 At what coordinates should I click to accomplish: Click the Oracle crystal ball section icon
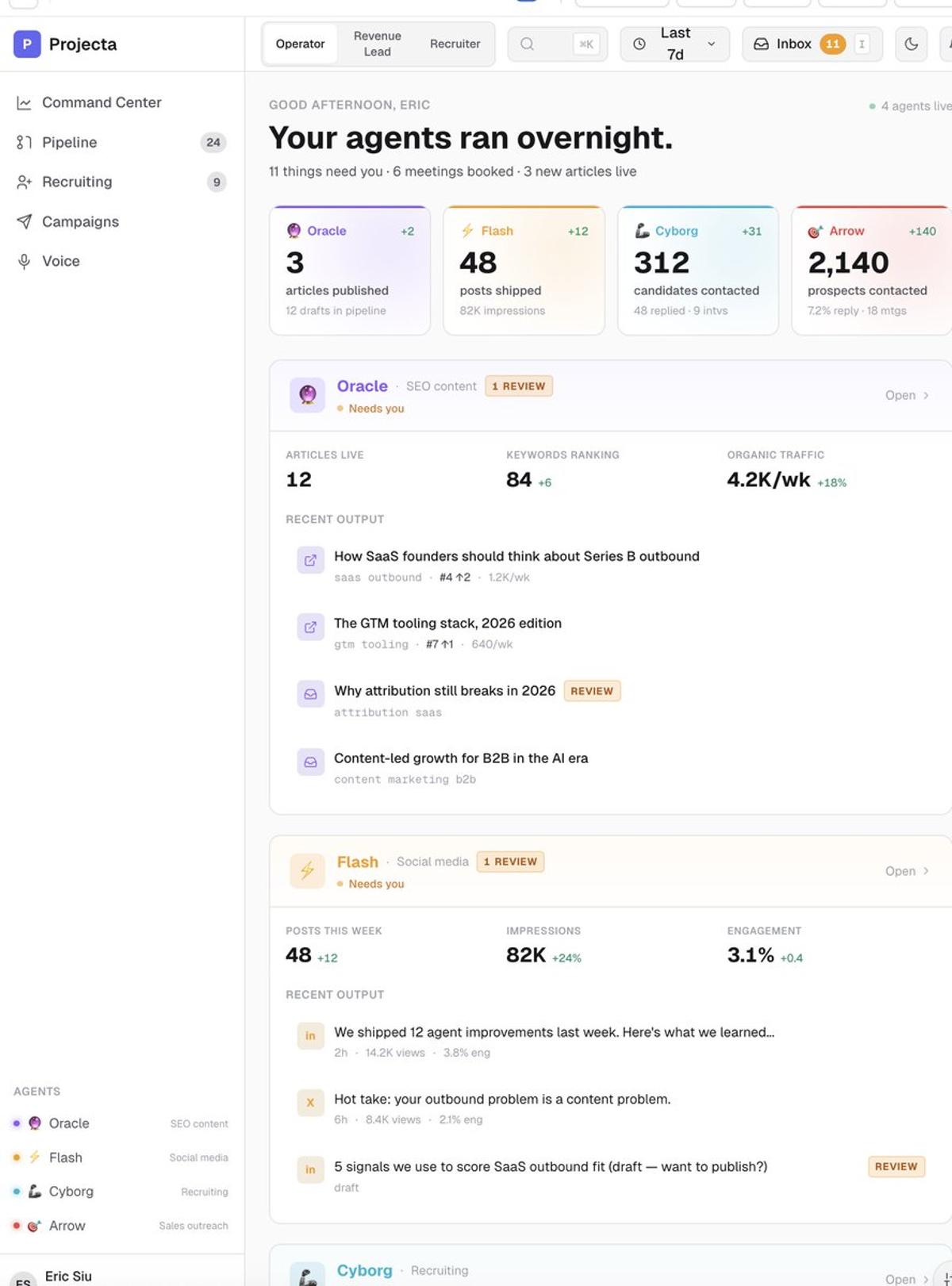pos(307,395)
